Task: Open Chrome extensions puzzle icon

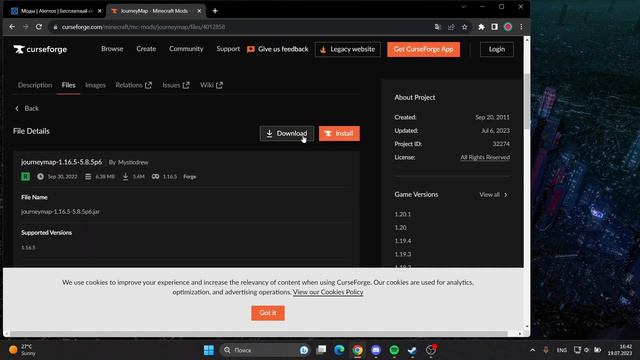Action: (481, 27)
